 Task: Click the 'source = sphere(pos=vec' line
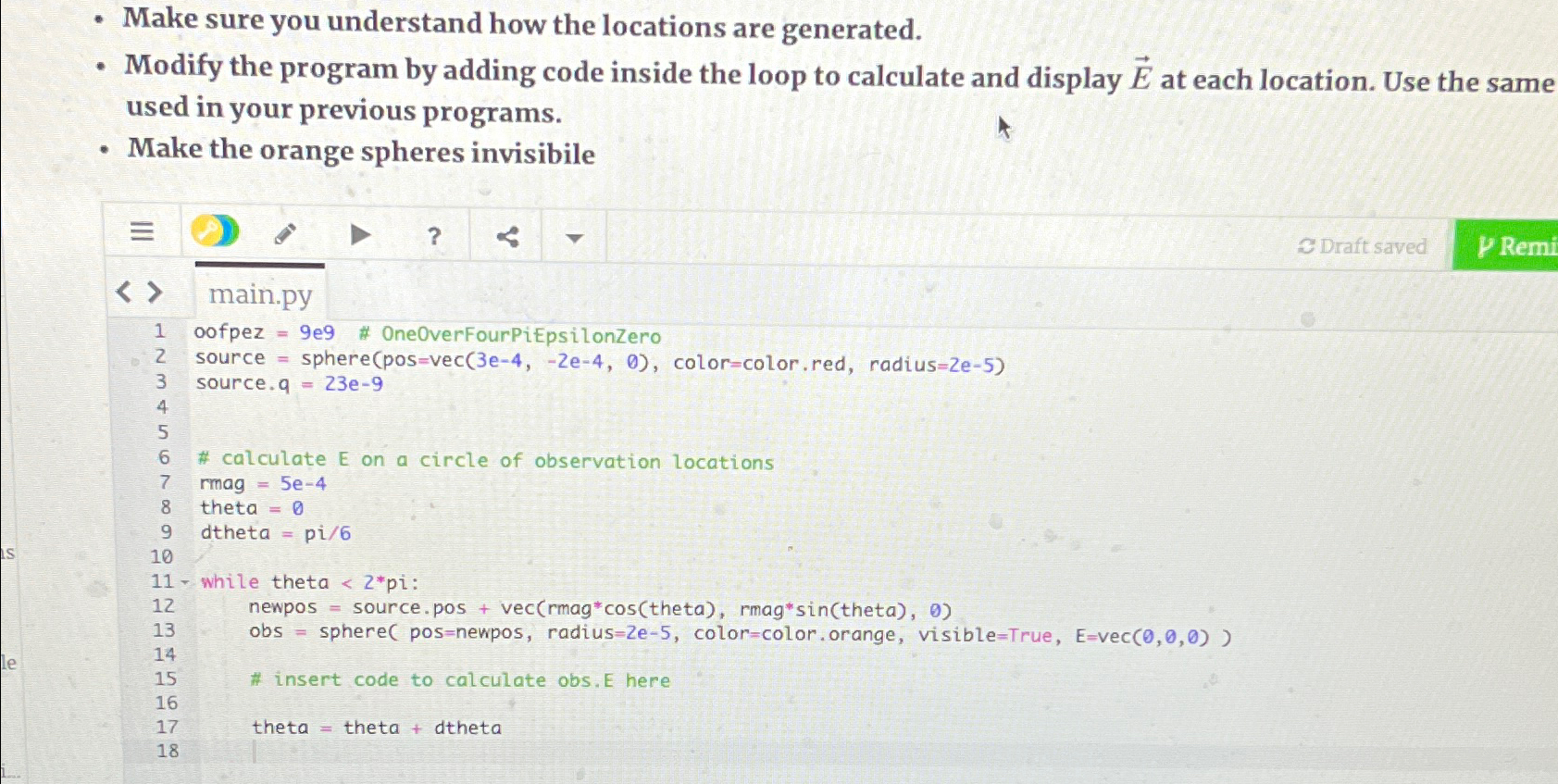[x=600, y=361]
